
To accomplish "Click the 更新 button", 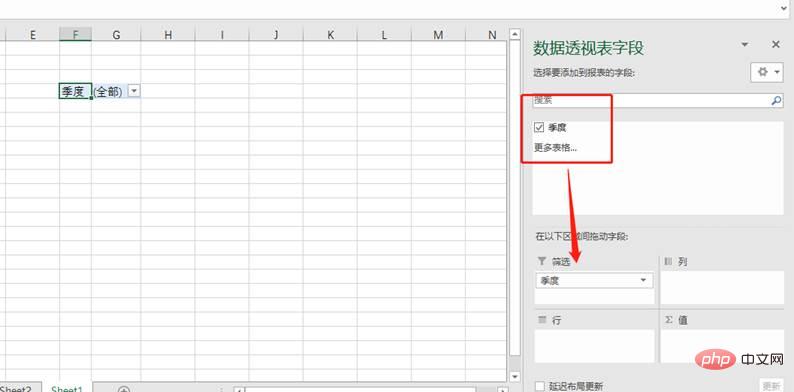I will click(x=771, y=386).
